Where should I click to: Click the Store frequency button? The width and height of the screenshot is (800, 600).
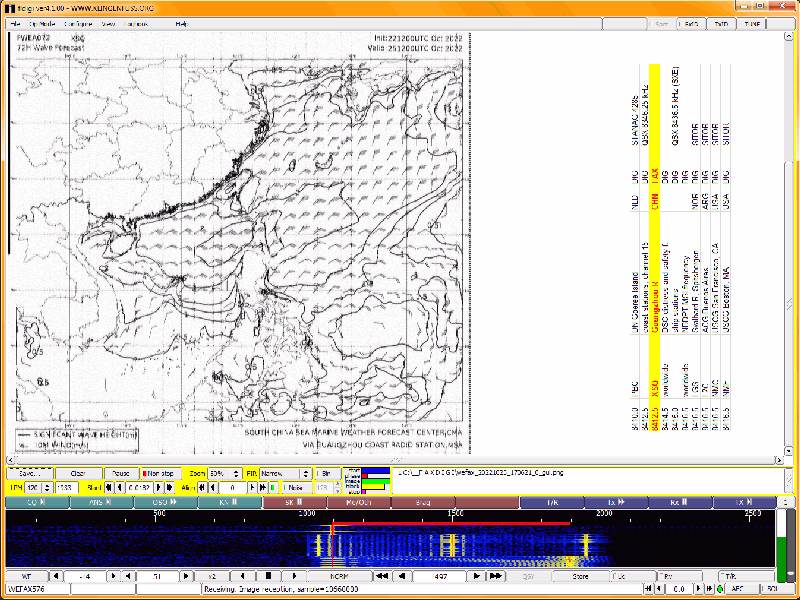click(x=580, y=576)
